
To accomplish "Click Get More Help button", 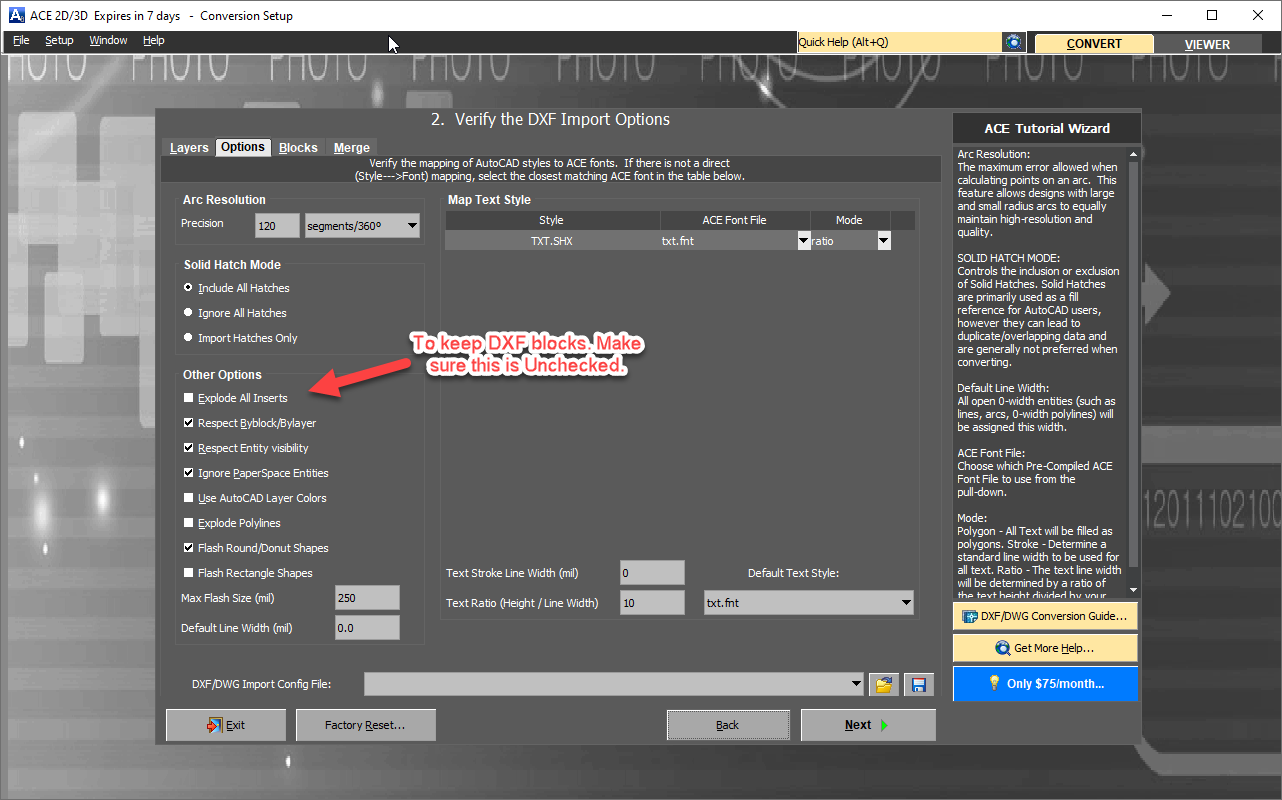I will point(1045,648).
